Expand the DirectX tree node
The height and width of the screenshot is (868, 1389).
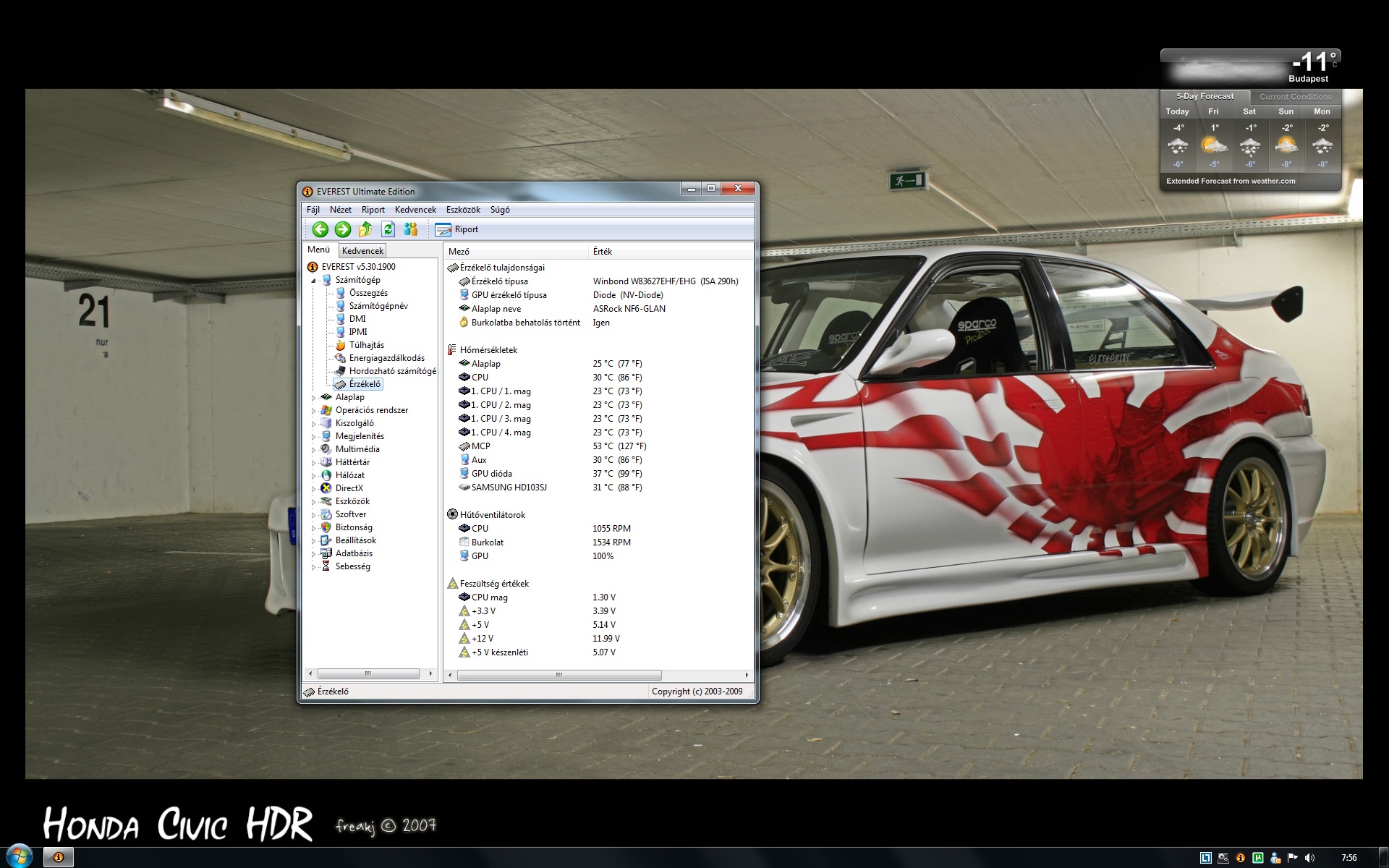click(x=314, y=489)
